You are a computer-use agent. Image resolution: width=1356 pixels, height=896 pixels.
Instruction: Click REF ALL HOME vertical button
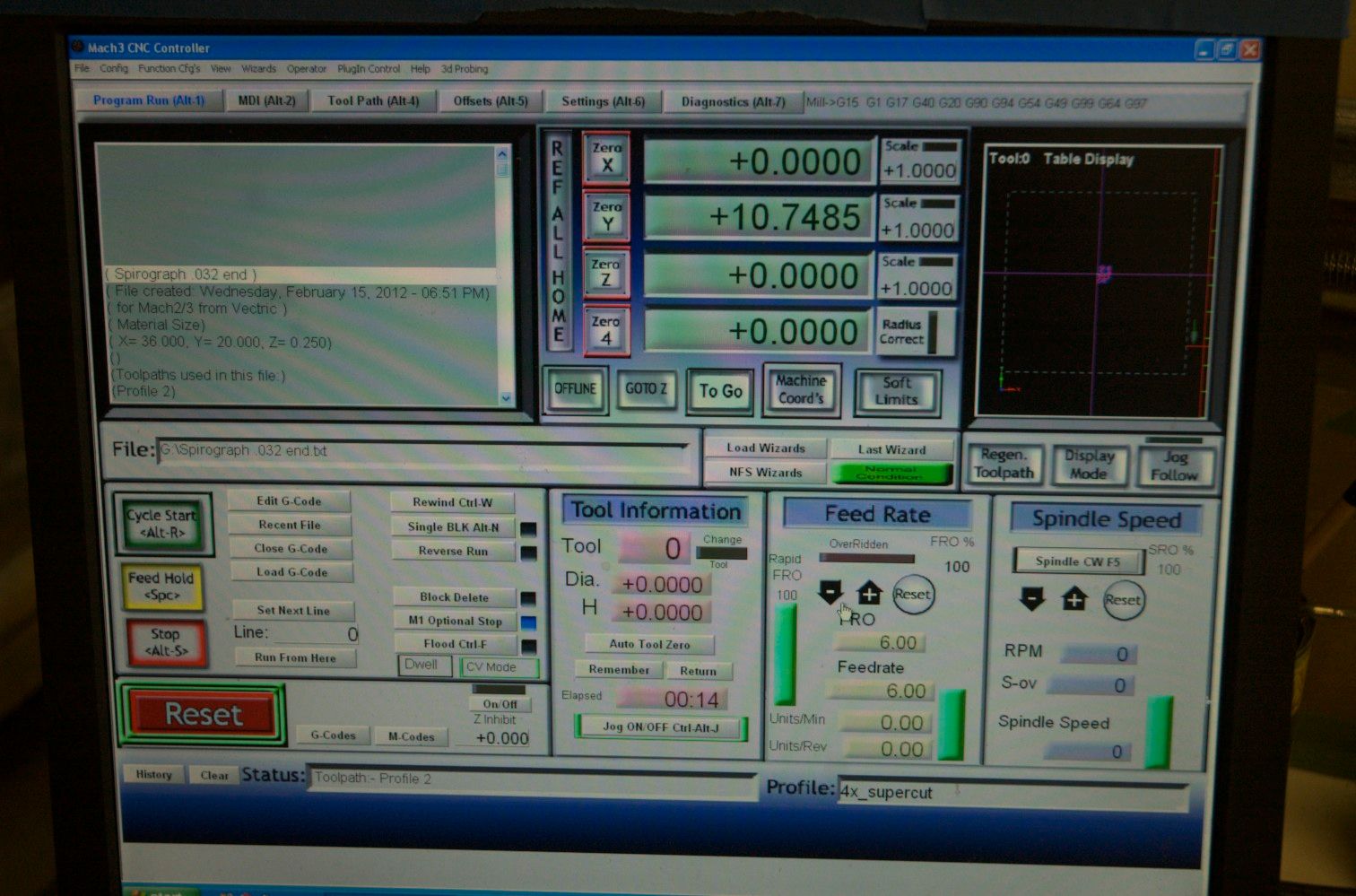coord(559,243)
